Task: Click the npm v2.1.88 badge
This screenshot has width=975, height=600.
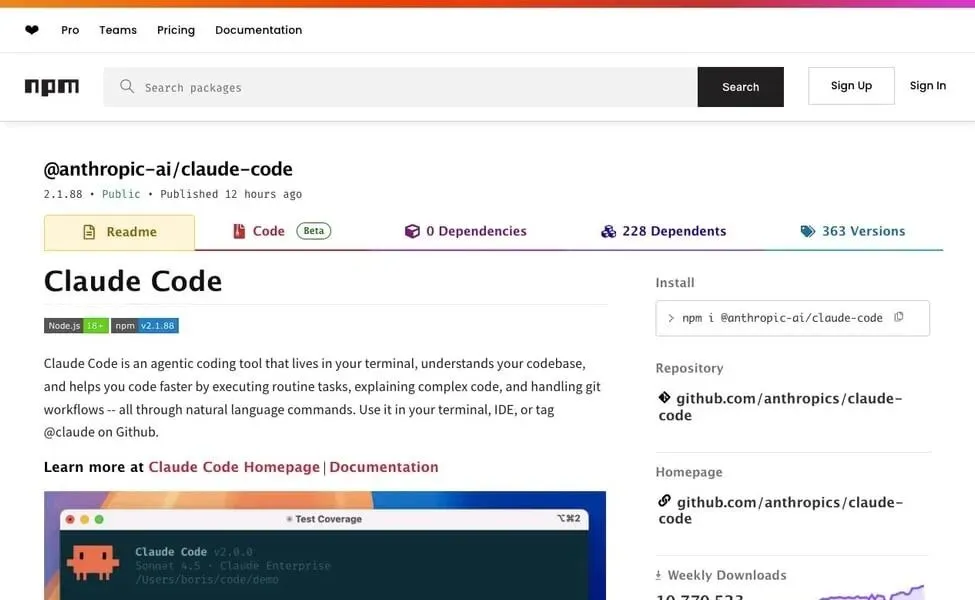Action: click(145, 326)
